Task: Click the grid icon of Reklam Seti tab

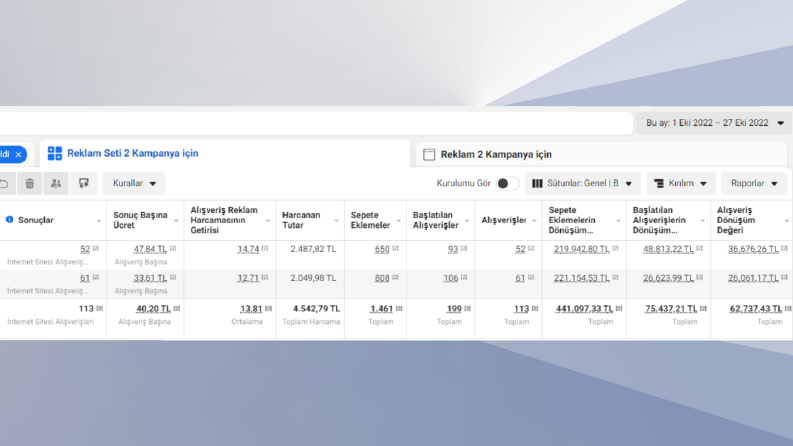Action: (x=55, y=153)
